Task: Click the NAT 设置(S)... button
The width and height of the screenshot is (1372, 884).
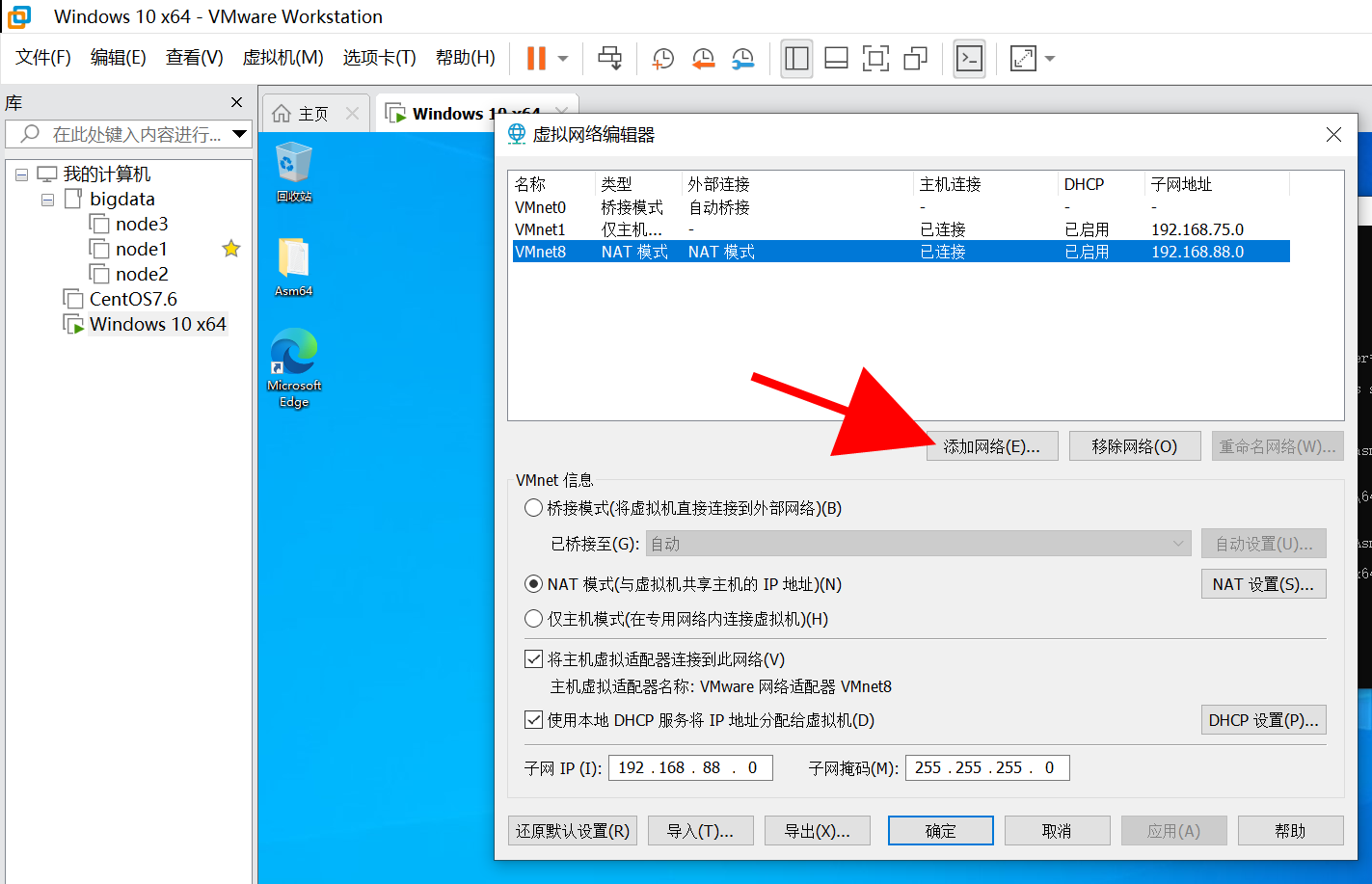Action: coord(1263,584)
